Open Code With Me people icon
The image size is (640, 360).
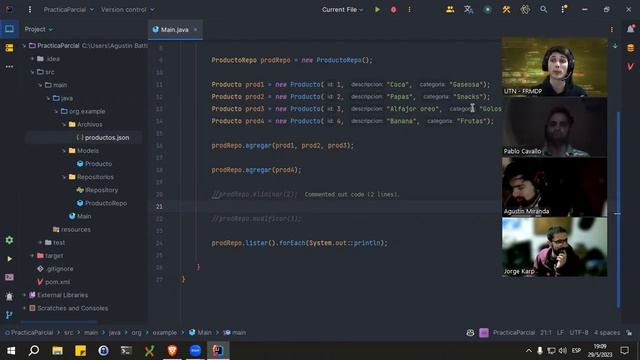click(450, 9)
